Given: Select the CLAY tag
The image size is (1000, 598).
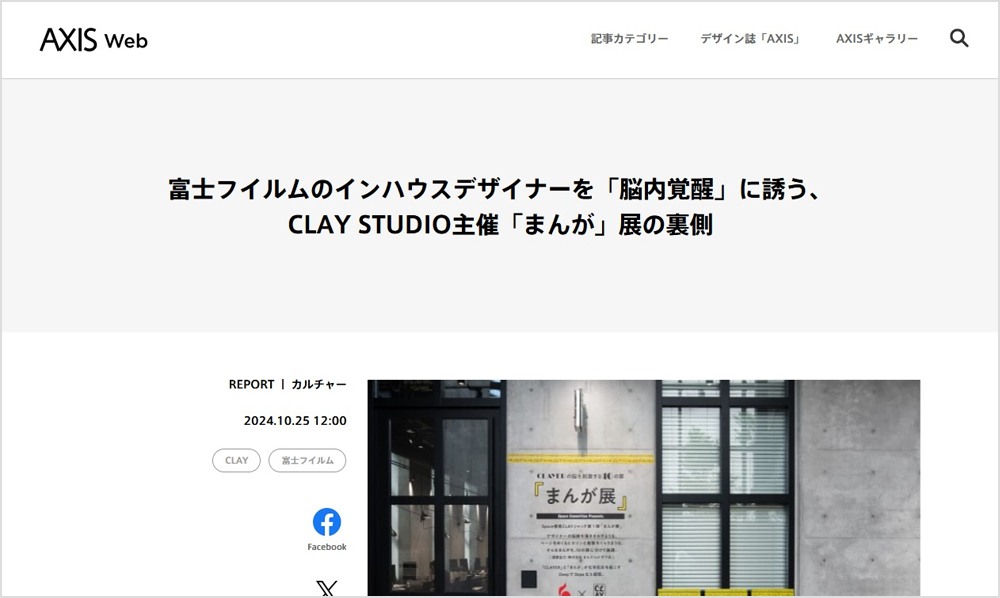Looking at the screenshot, I should pyautogui.click(x=236, y=460).
